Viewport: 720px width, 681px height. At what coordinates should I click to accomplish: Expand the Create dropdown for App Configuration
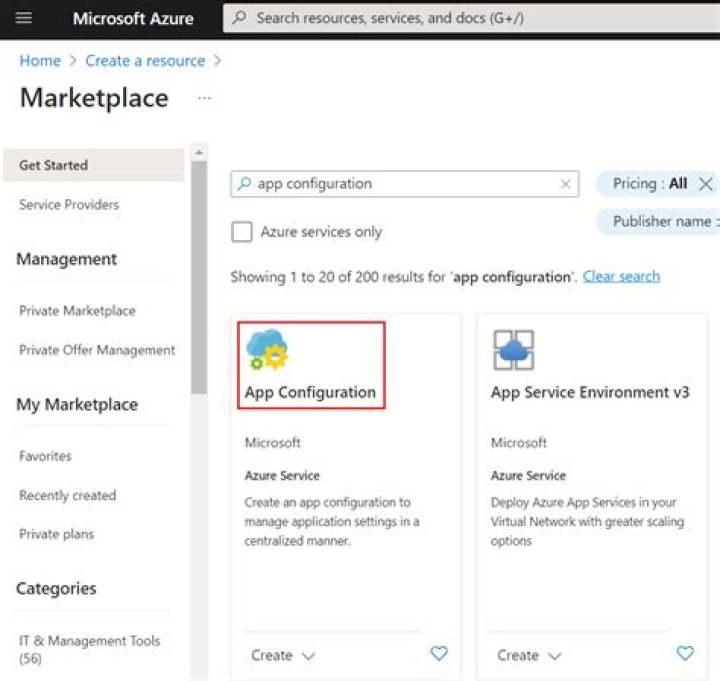283,655
